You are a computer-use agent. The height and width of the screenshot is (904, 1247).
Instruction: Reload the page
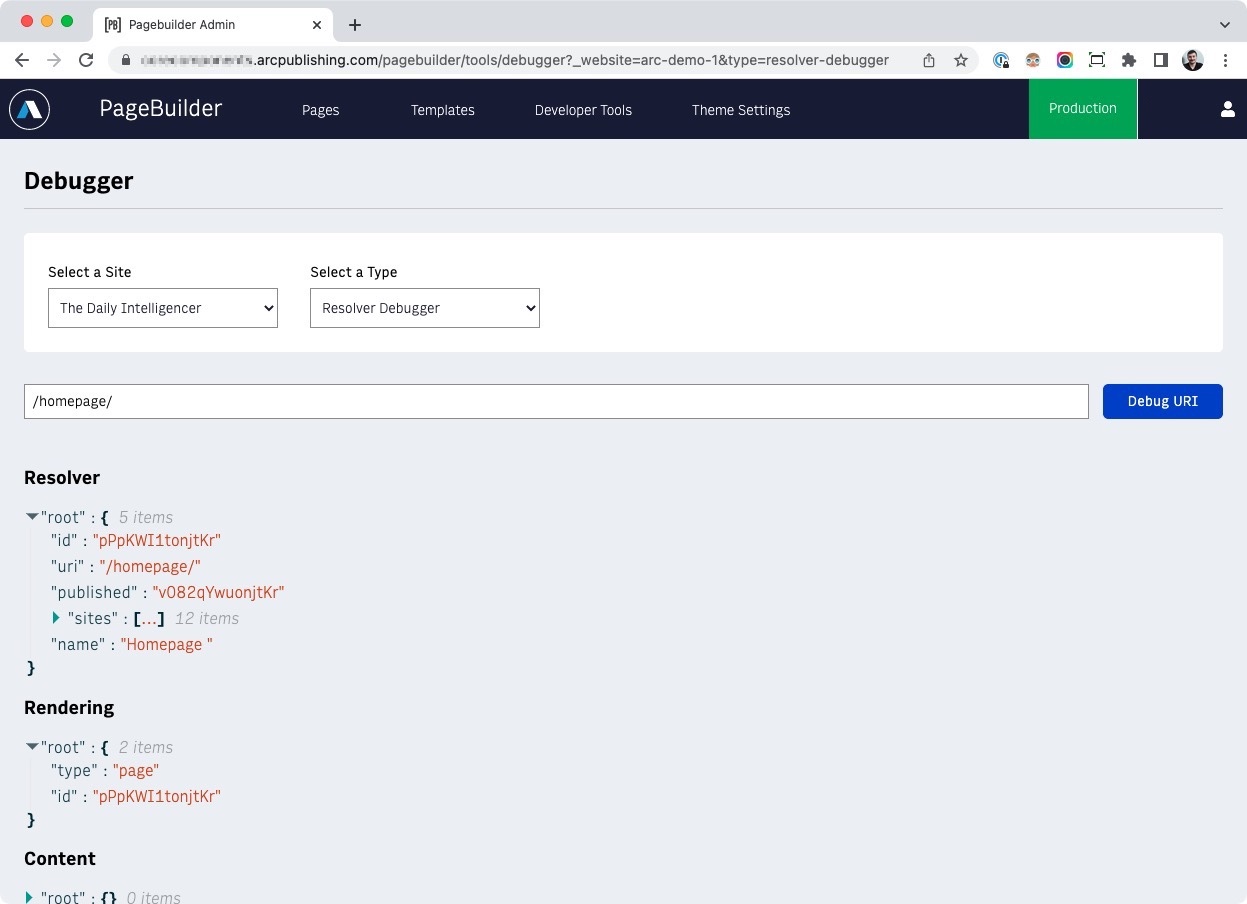(86, 60)
